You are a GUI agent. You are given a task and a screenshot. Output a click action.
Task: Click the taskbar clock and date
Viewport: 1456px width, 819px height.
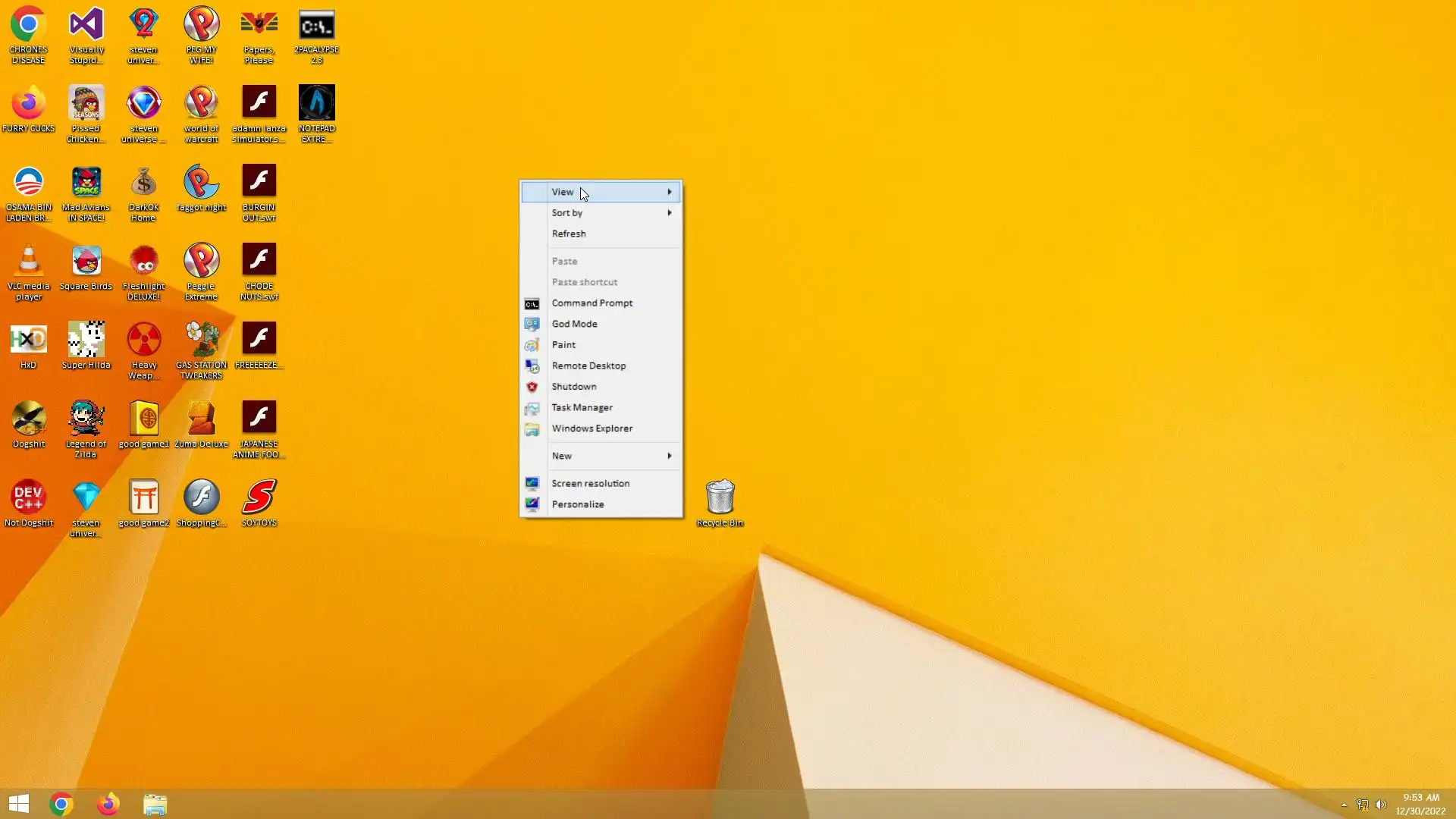[x=1420, y=804]
